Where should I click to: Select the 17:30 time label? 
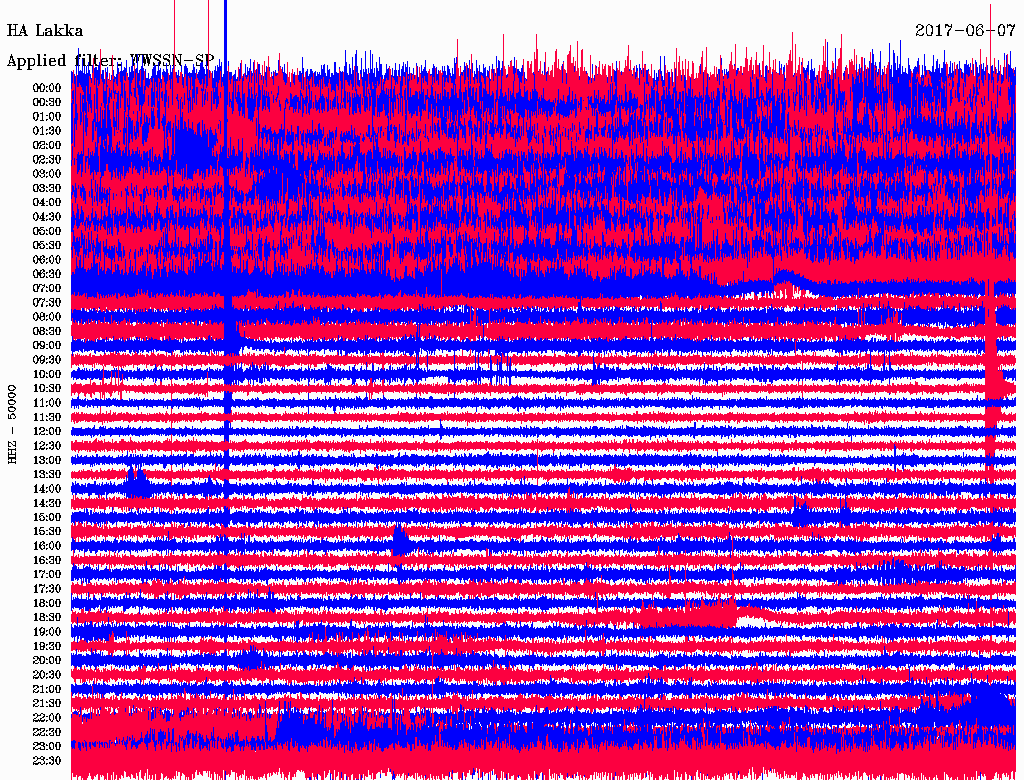[47, 589]
